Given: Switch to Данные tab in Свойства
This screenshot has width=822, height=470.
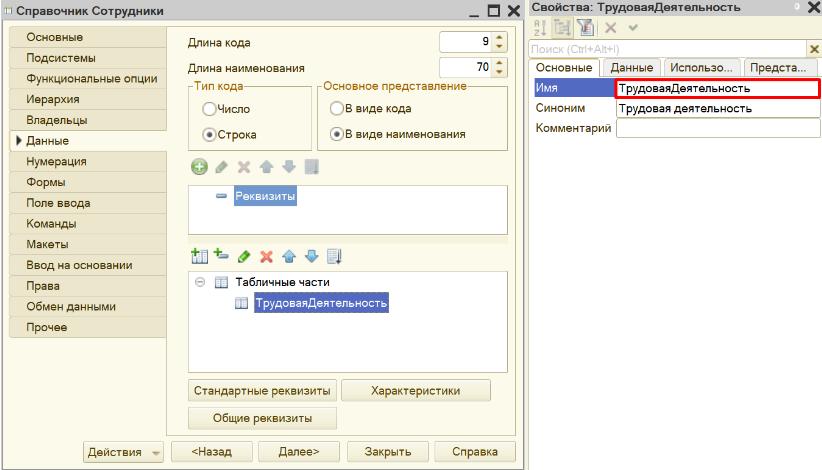Looking at the screenshot, I should (x=632, y=68).
